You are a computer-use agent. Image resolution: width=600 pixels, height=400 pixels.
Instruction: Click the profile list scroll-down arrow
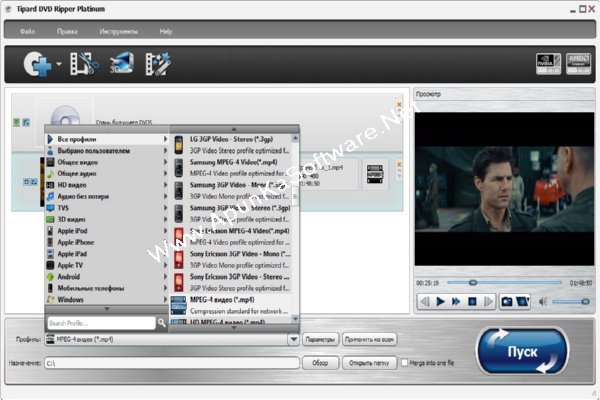point(295,318)
